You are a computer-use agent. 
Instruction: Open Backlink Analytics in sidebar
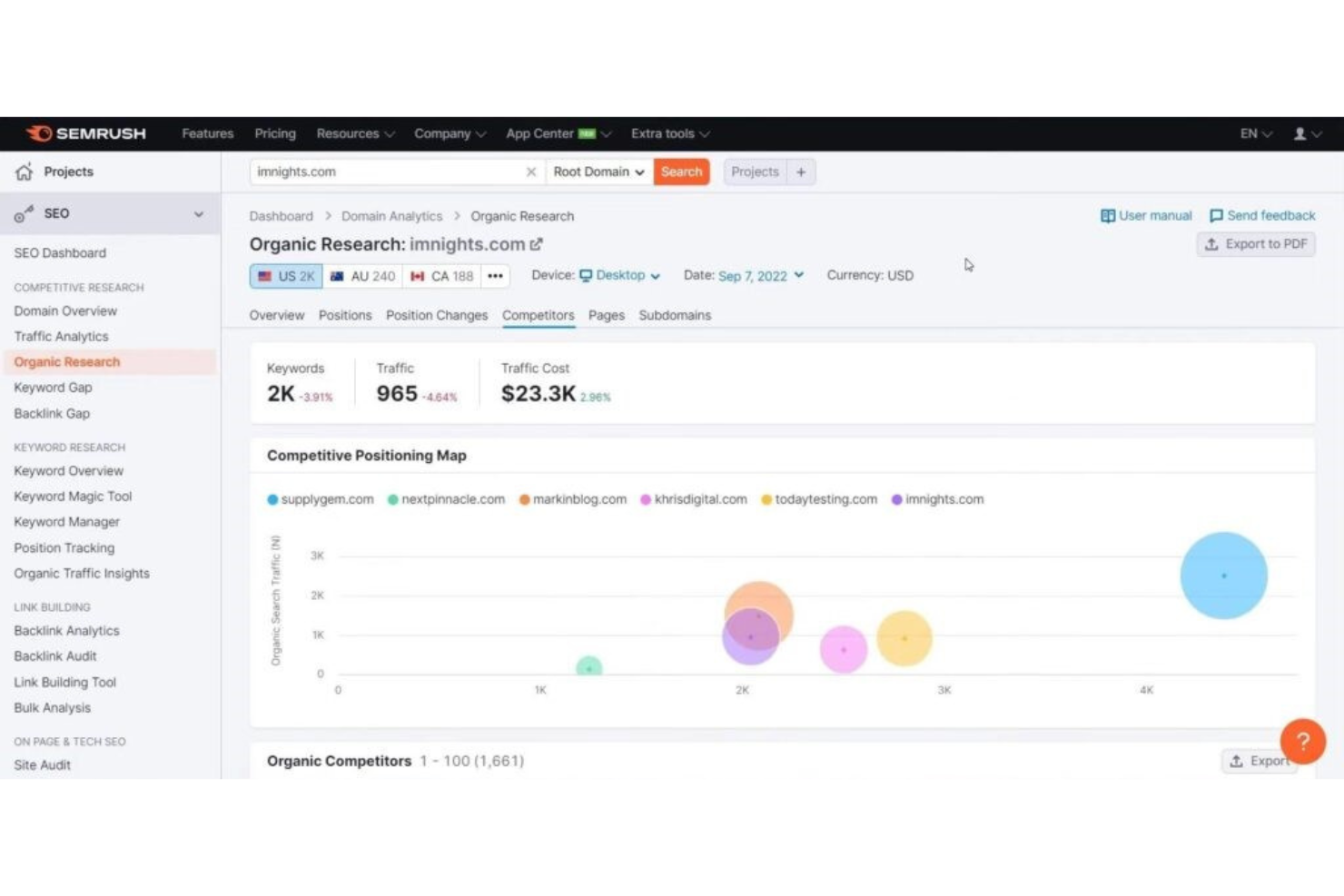coord(66,631)
